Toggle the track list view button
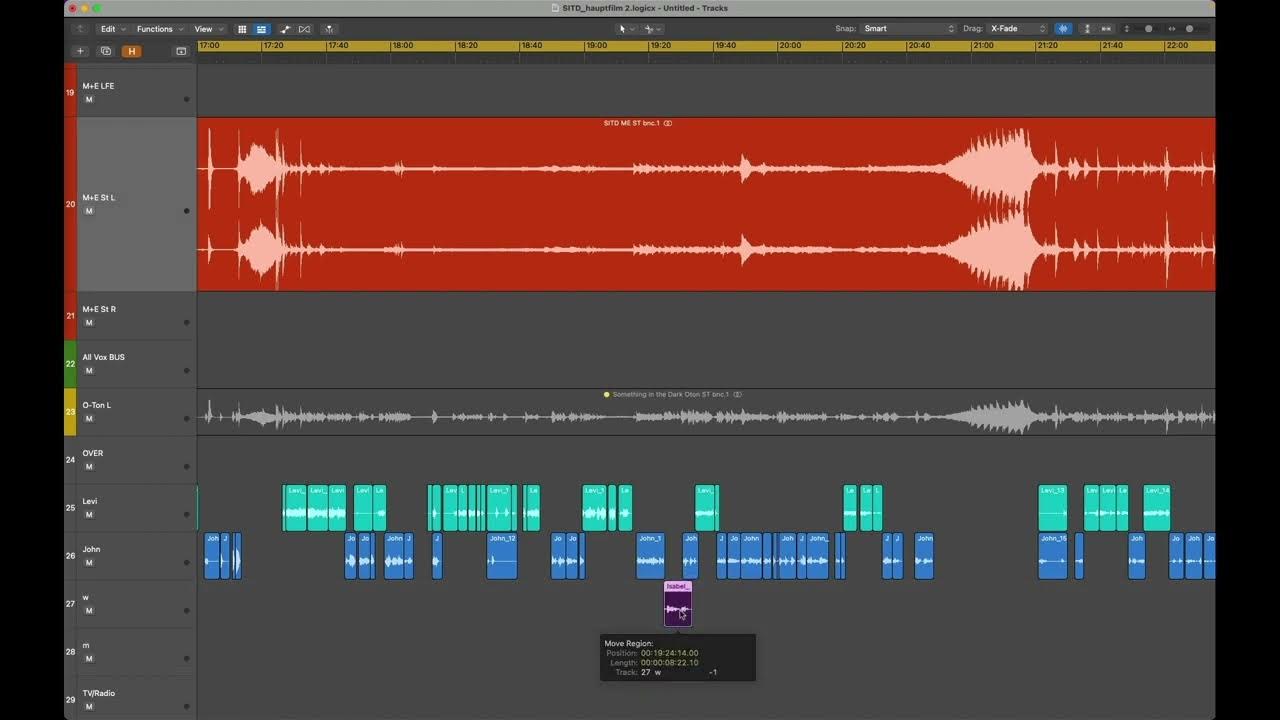Image resolution: width=1280 pixels, height=720 pixels. 261,29
